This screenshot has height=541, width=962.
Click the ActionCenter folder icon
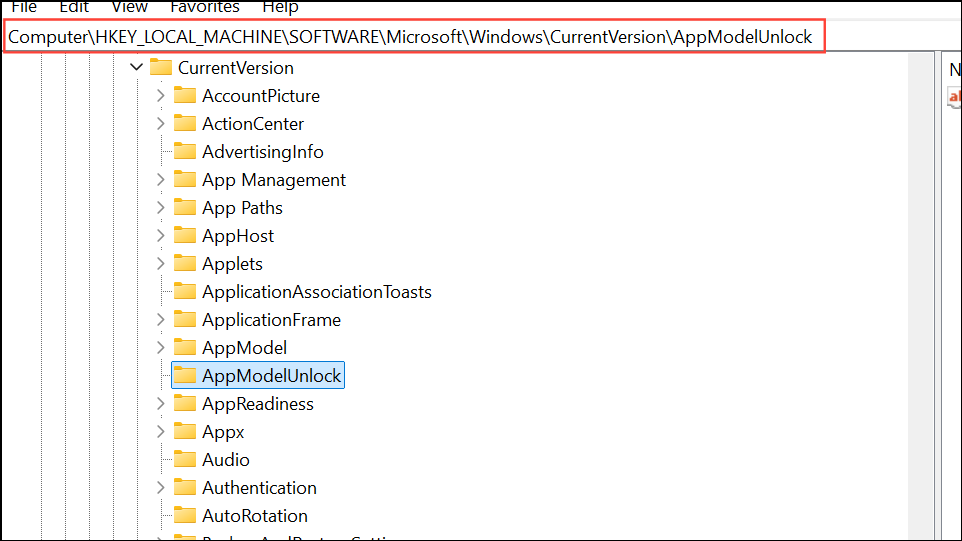coord(185,123)
